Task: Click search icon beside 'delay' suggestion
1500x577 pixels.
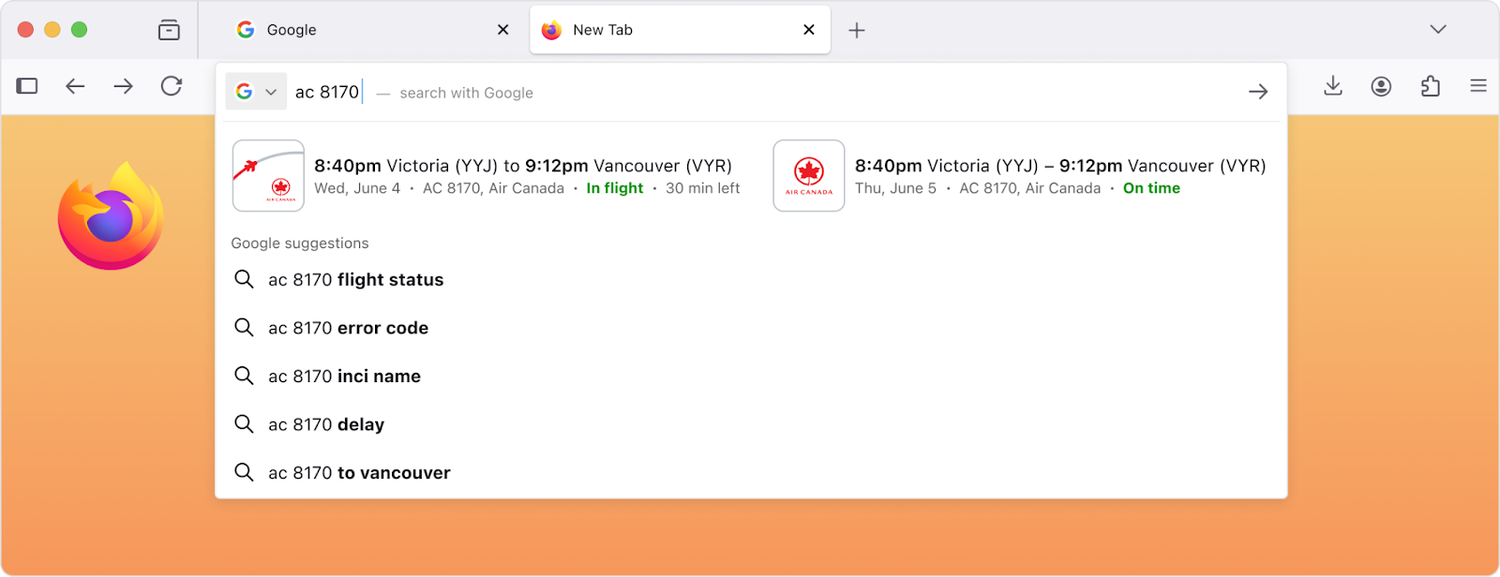Action: (x=244, y=424)
